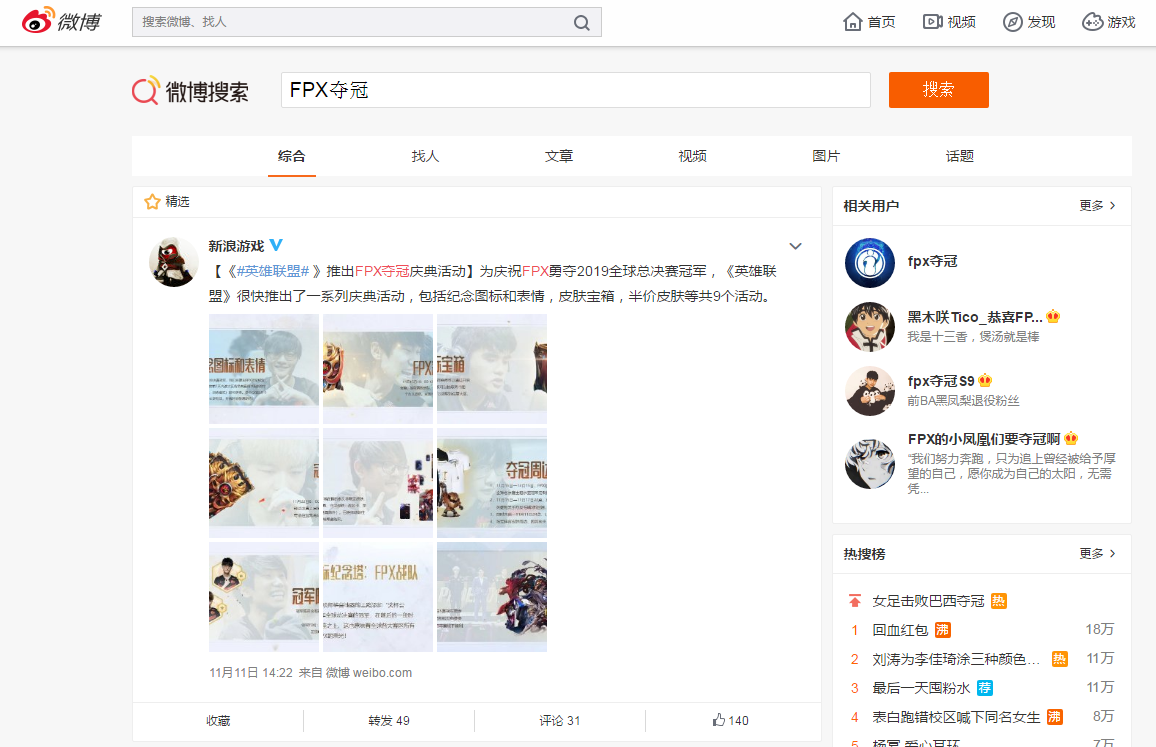Click the orange 搜索 button
Viewport: 1156px width, 747px height.
pyautogui.click(x=939, y=90)
